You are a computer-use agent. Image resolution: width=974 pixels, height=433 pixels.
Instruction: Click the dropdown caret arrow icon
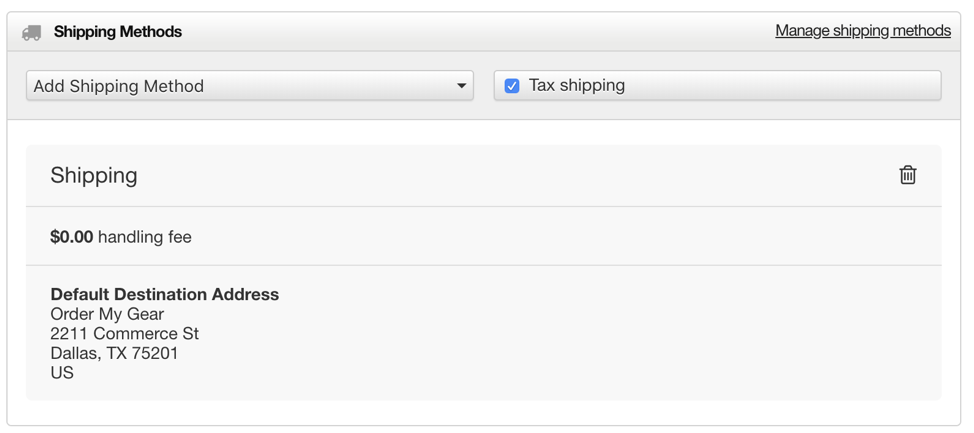tap(461, 86)
